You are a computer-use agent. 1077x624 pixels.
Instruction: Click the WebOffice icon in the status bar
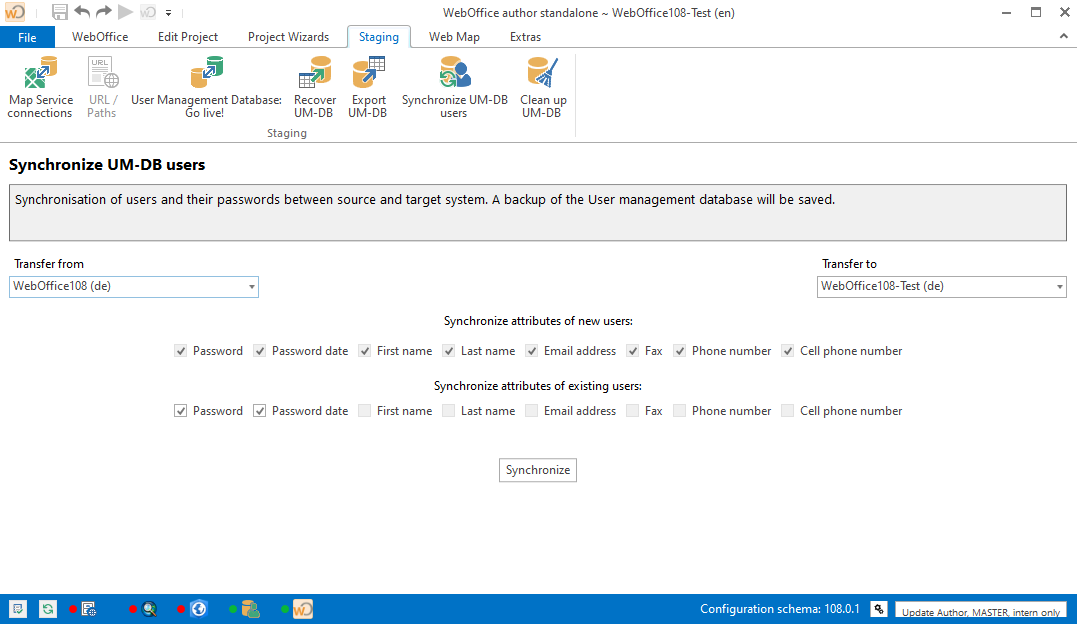point(302,608)
